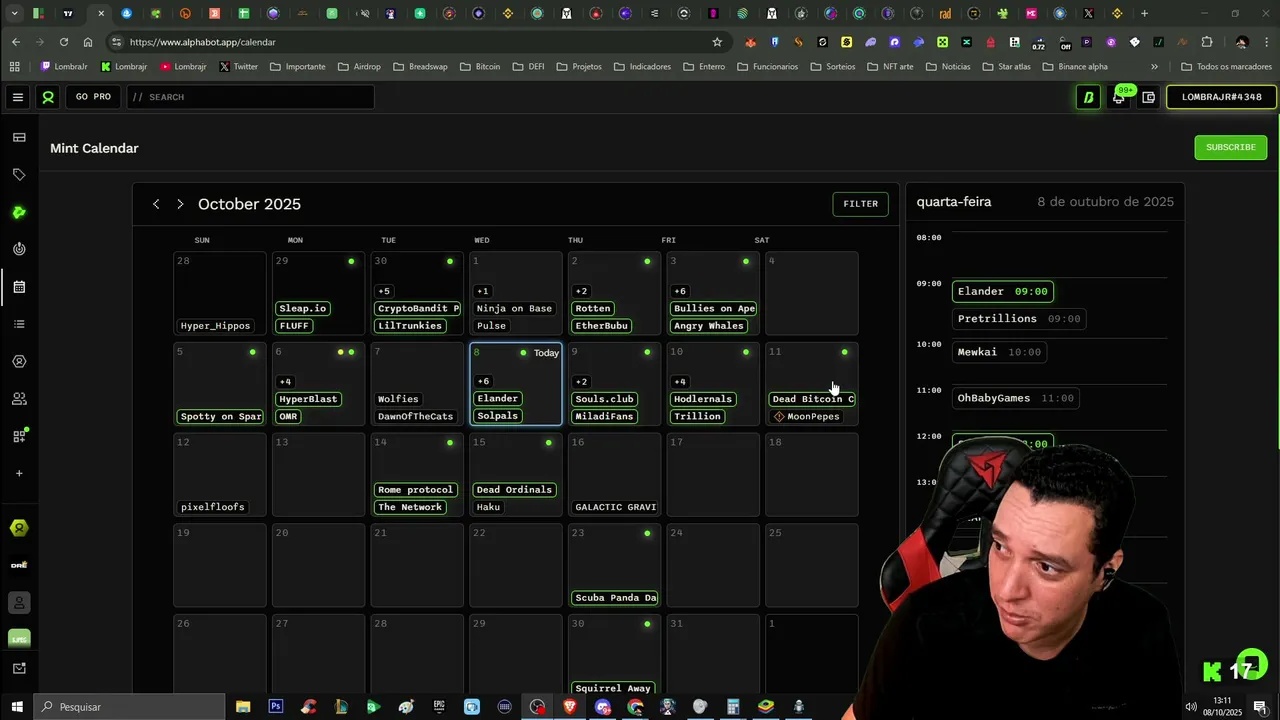
Task: Open Scuba Panda mint on October 23
Action: [x=616, y=598]
